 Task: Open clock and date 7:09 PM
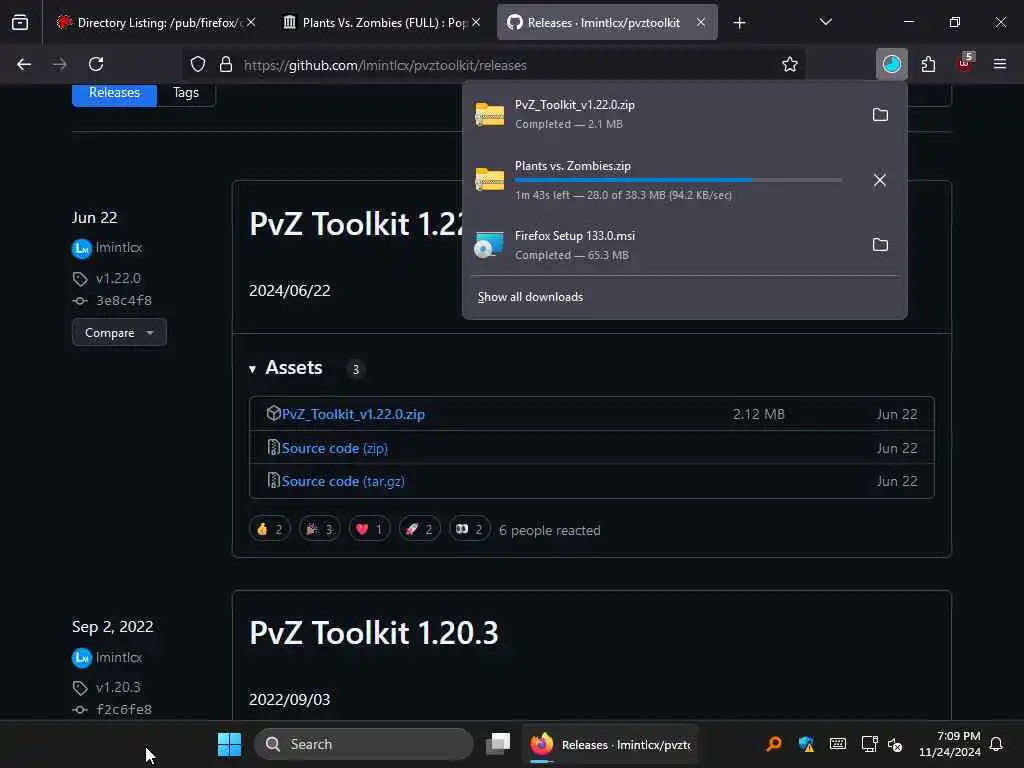(x=950, y=744)
